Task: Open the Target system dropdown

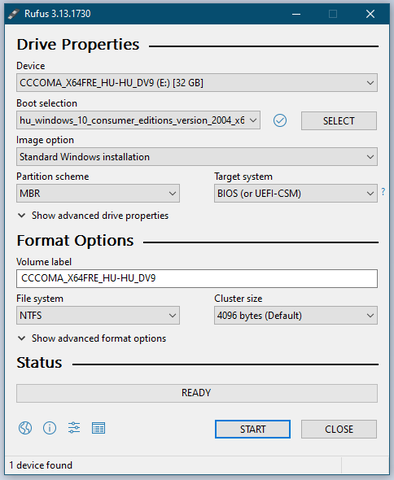Action: coord(296,193)
